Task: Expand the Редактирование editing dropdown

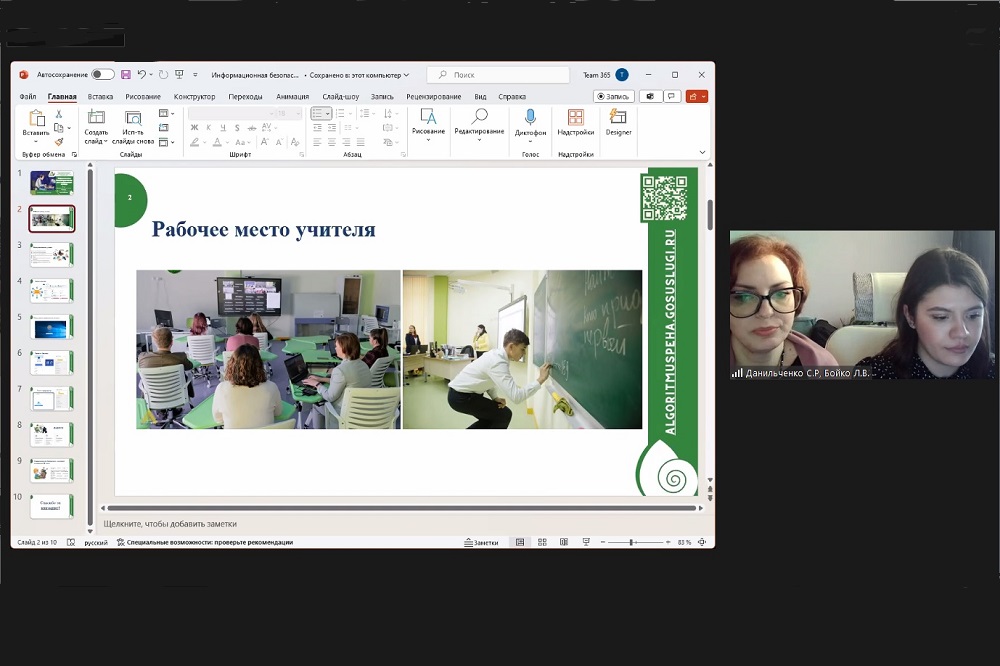Action: [x=479, y=139]
